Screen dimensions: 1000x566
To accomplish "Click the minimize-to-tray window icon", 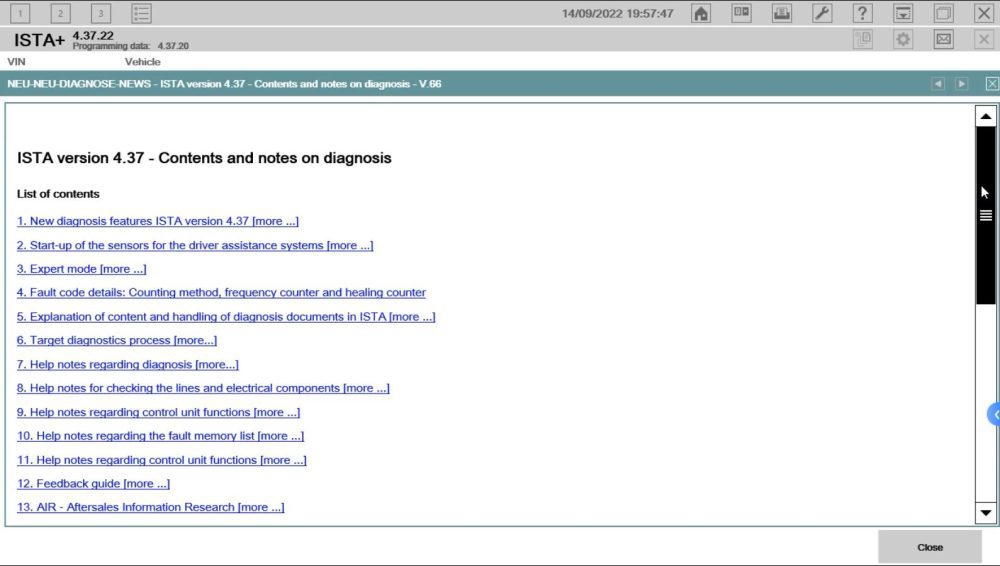I will point(903,13).
